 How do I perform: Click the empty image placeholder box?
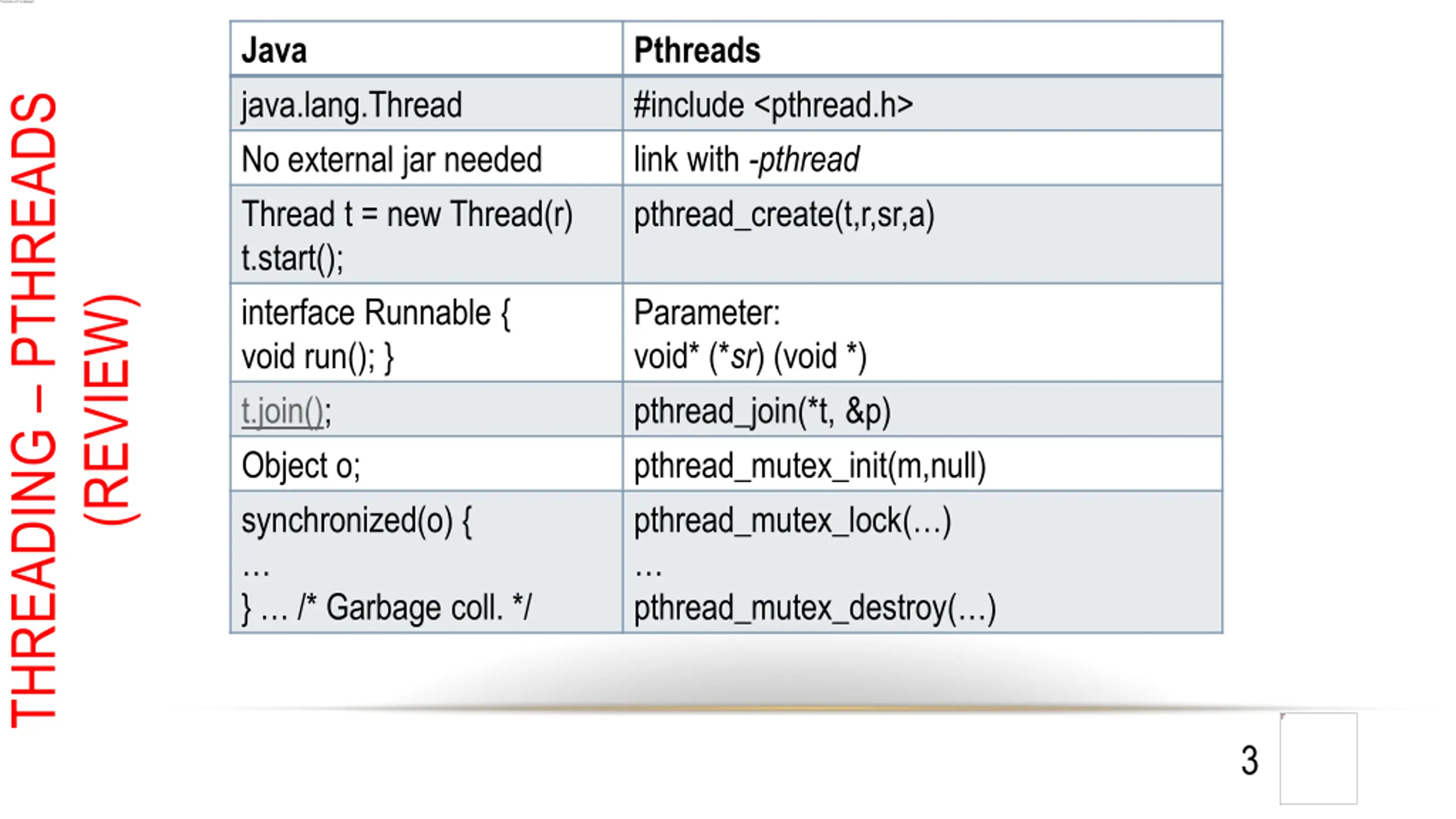(1318, 759)
